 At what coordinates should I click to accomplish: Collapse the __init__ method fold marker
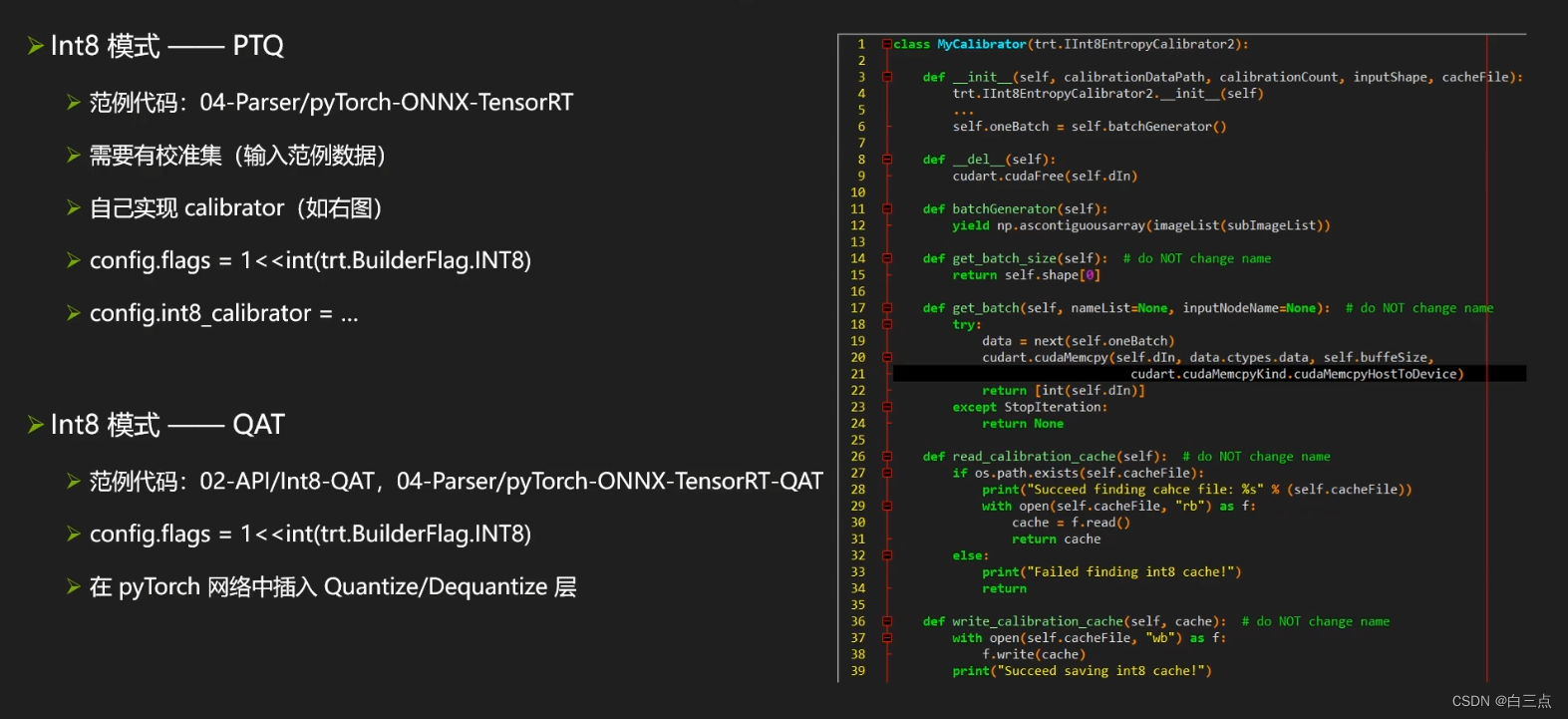(x=886, y=77)
